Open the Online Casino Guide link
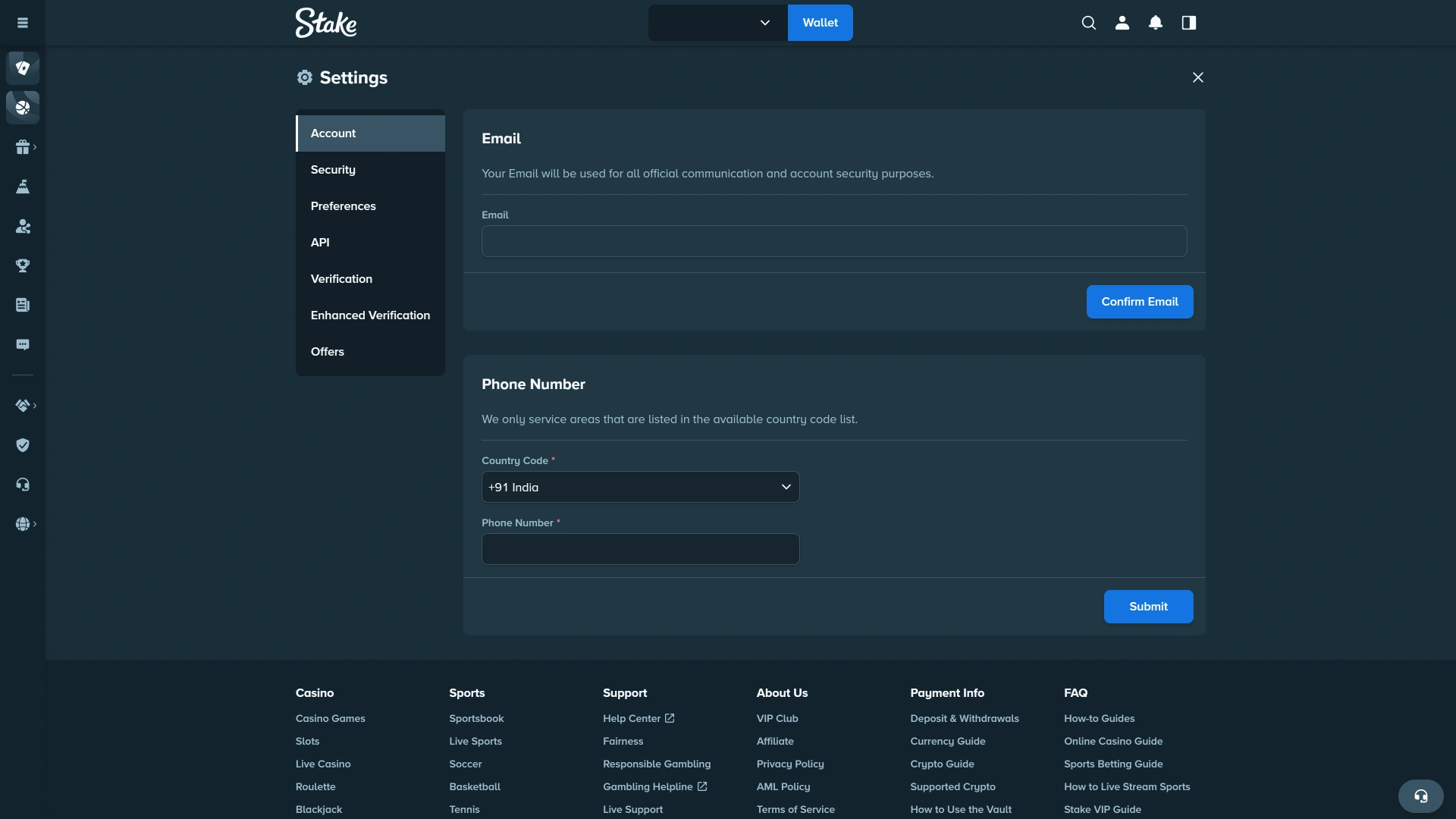The width and height of the screenshot is (1456, 819). (1113, 741)
